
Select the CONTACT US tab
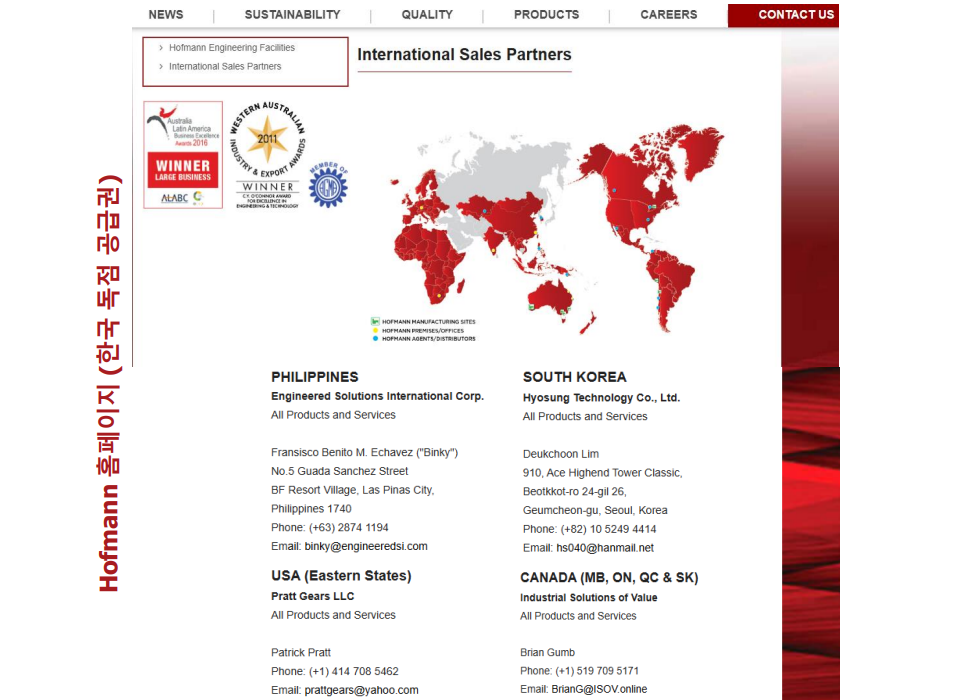tap(783, 15)
